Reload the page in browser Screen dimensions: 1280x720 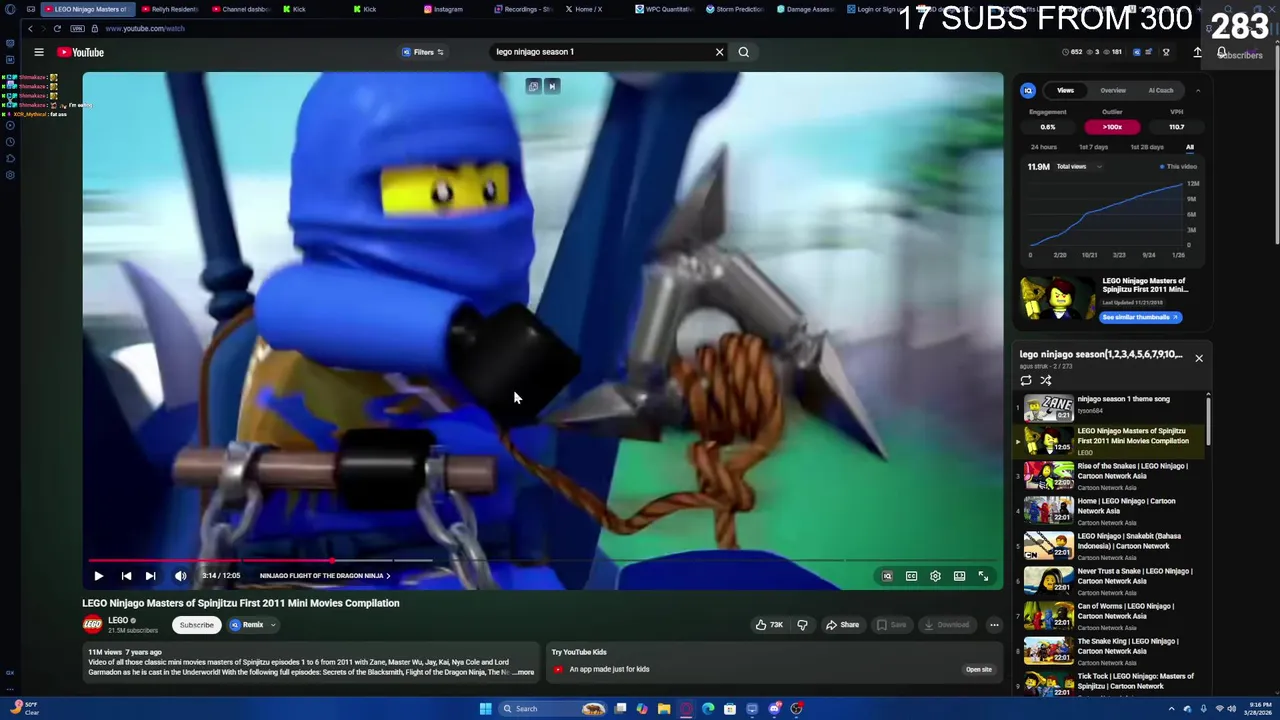tap(57, 29)
